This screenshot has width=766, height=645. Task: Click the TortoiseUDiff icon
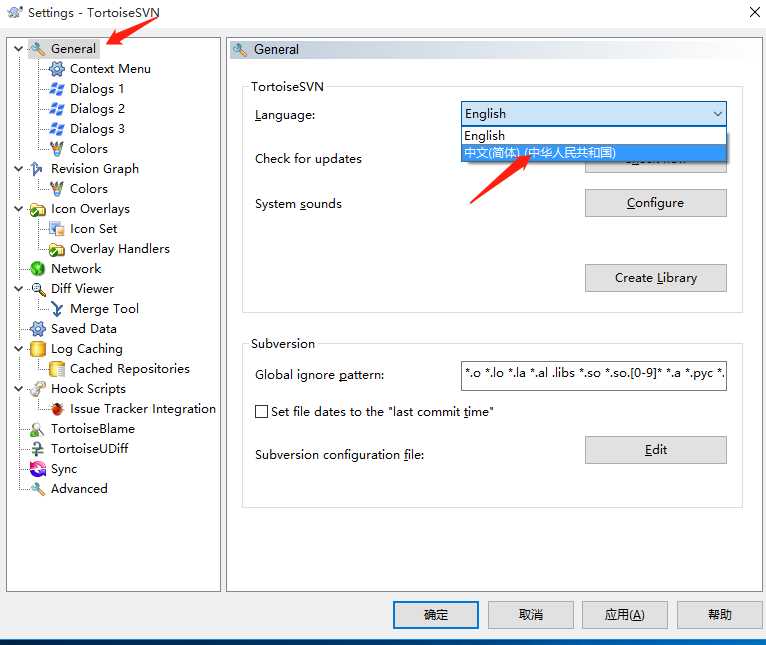(37, 449)
